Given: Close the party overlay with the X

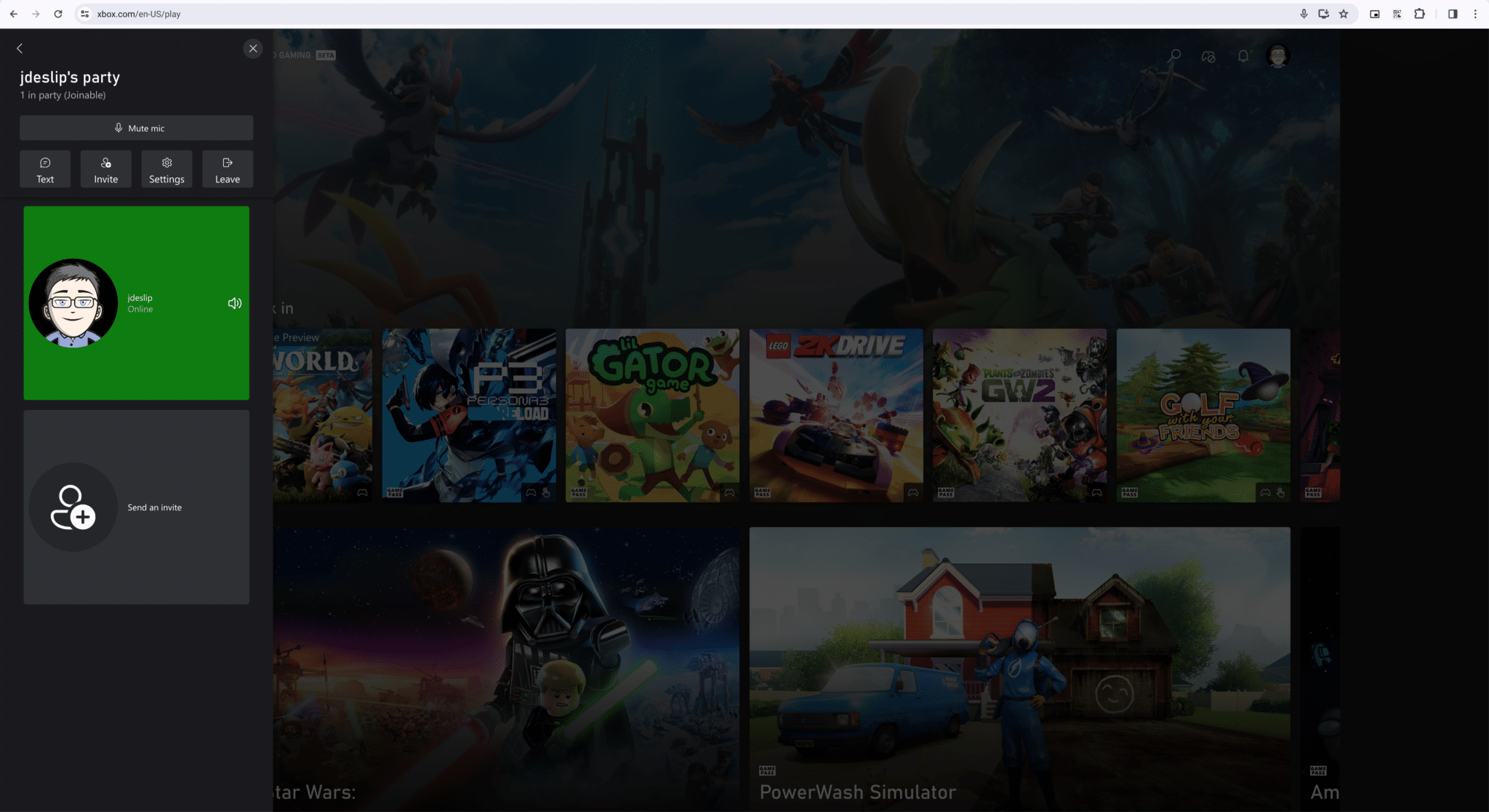Looking at the screenshot, I should pyautogui.click(x=253, y=49).
